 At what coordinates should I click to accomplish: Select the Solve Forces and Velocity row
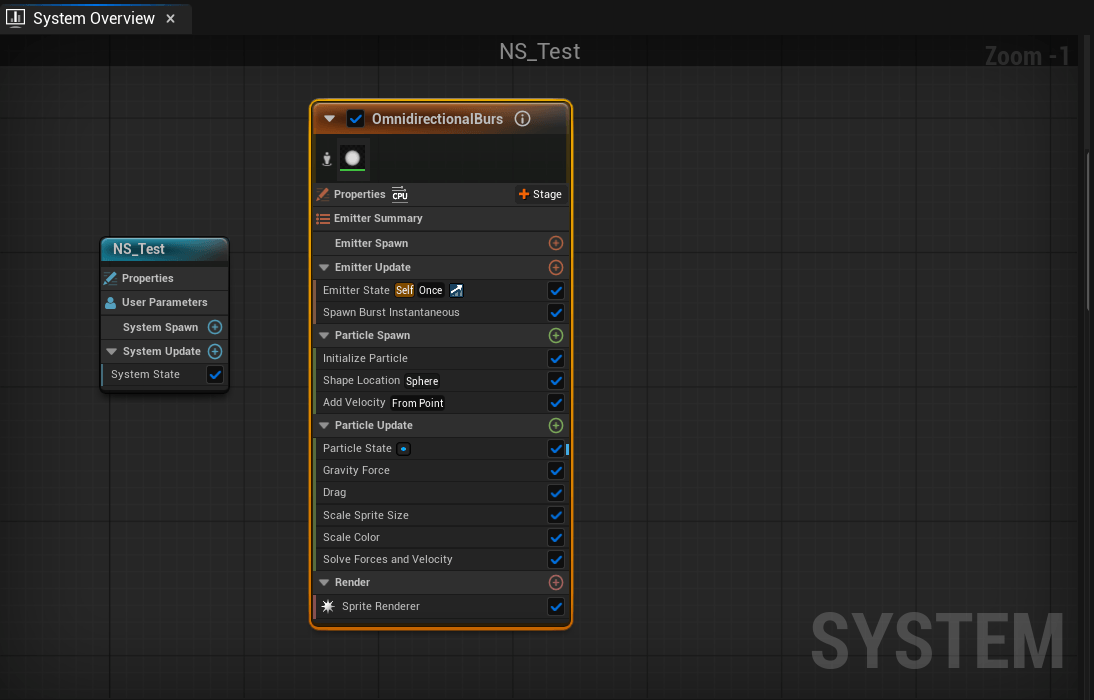click(x=441, y=559)
